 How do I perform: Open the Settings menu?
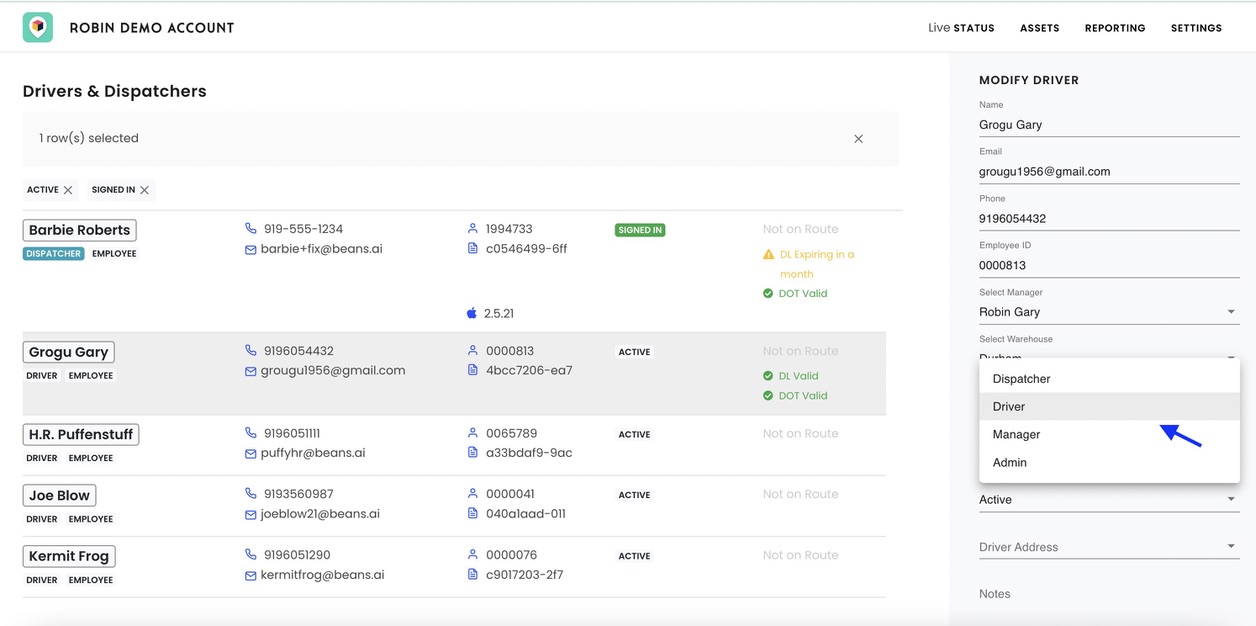pyautogui.click(x=1196, y=28)
